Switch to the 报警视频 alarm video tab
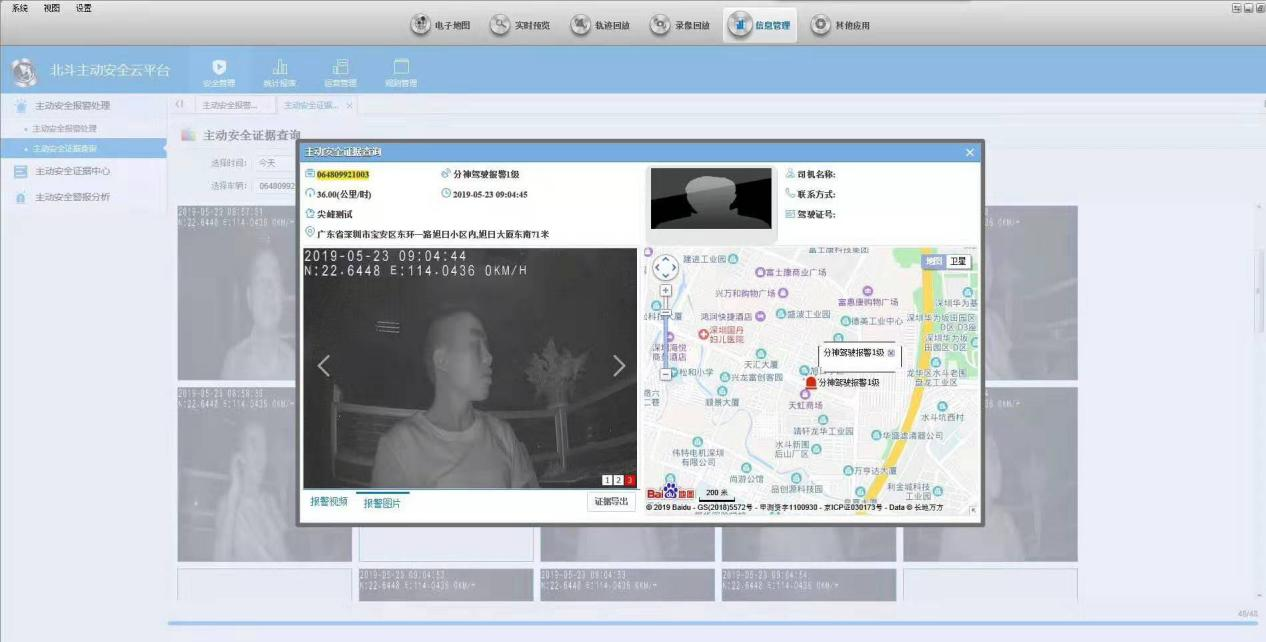The height and width of the screenshot is (642, 1266). [x=328, y=501]
